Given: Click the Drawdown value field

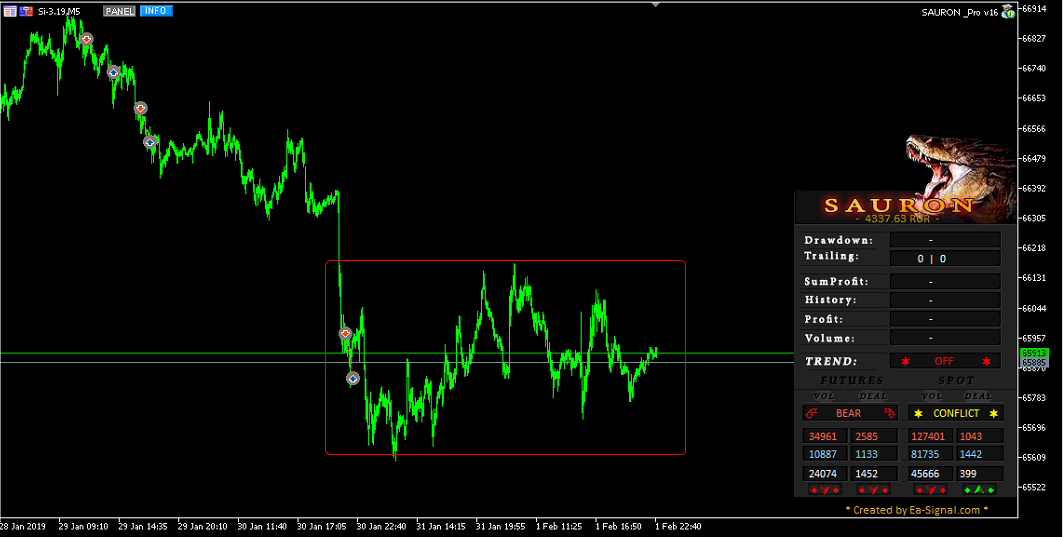Looking at the screenshot, I should [946, 240].
